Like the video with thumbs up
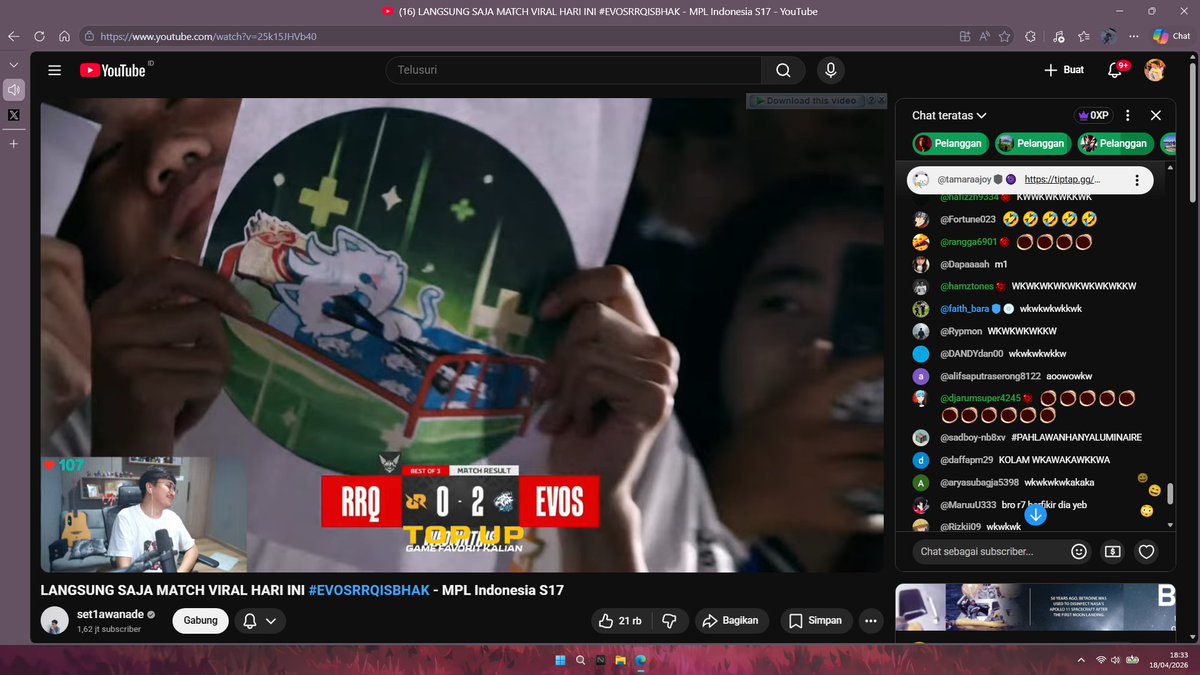The height and width of the screenshot is (675, 1200). 620,621
